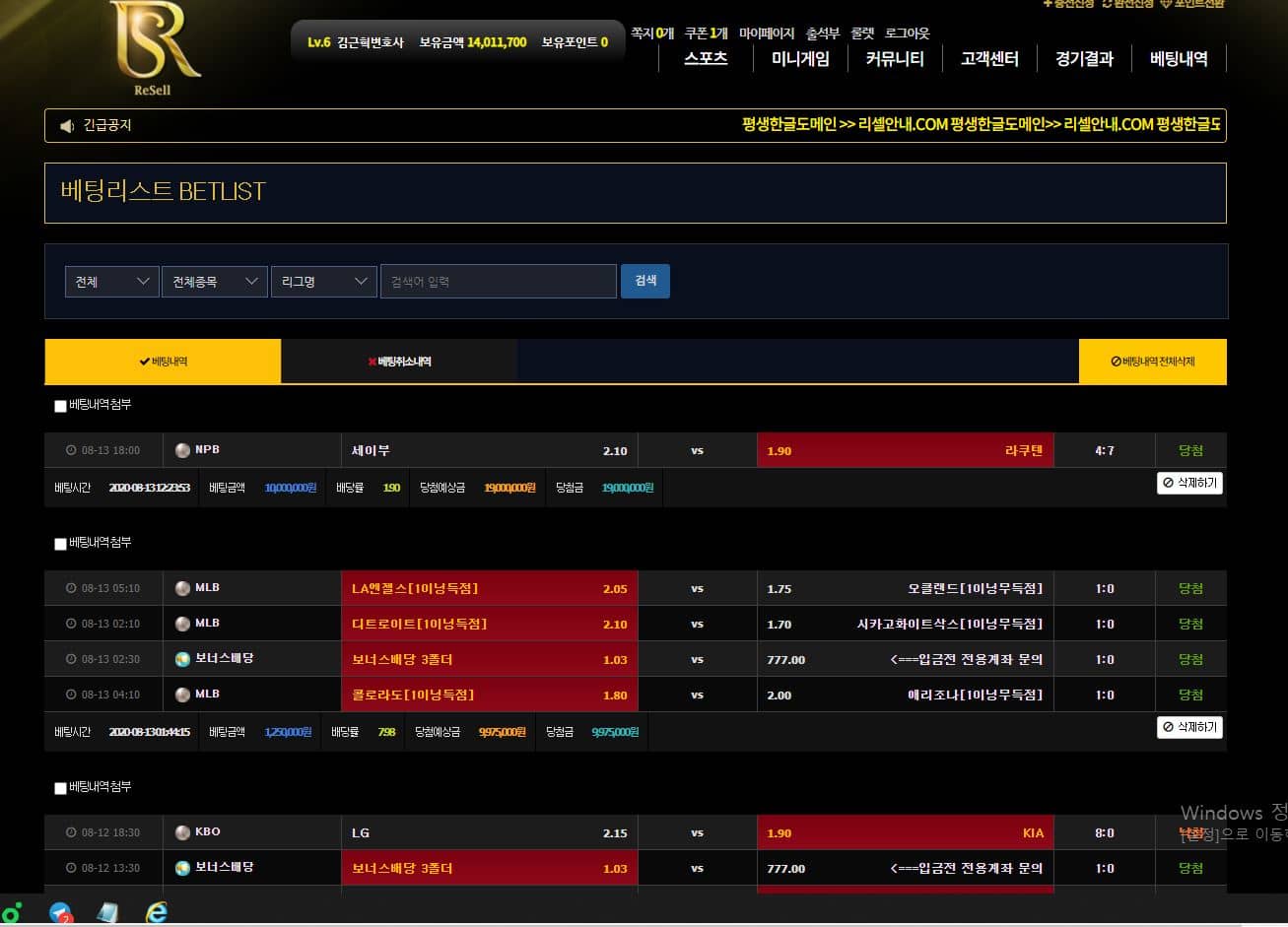Viewport: 1288px width, 927px height.
Task: Open the notepad app on the taskbar
Action: pos(108,913)
